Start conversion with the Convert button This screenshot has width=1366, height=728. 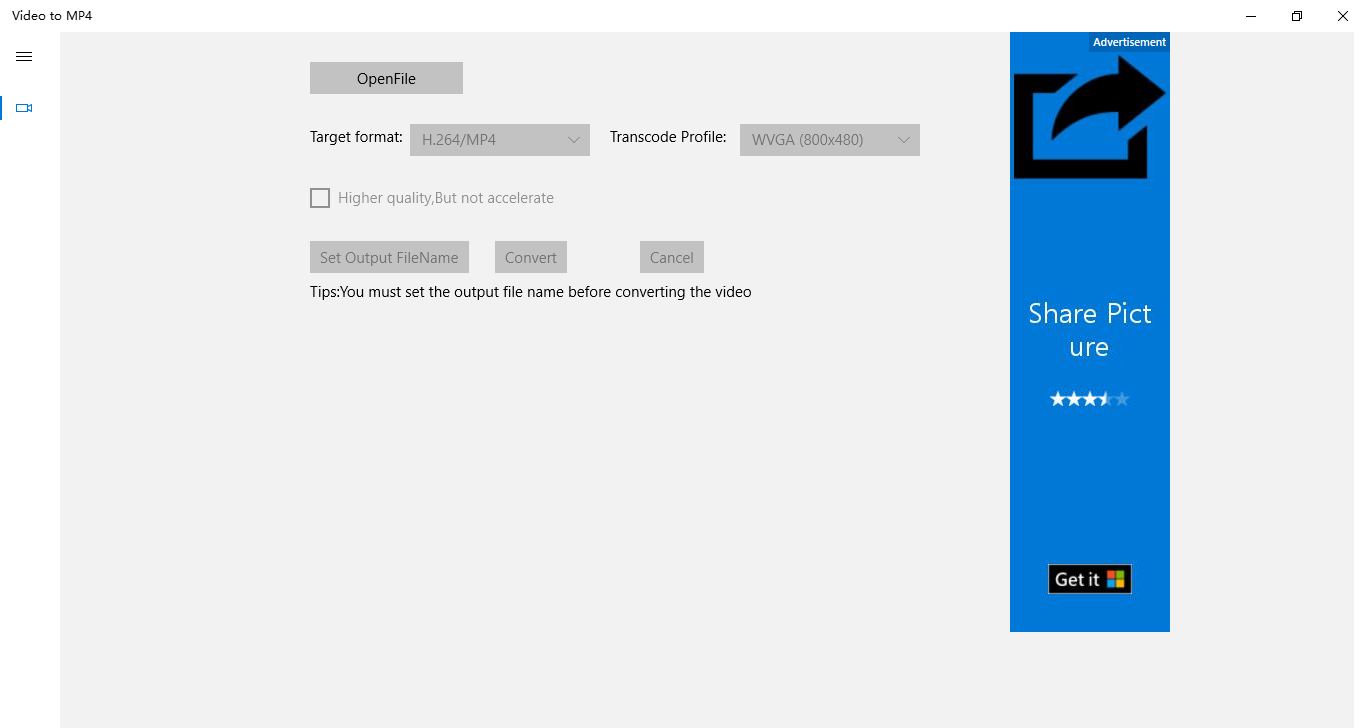tap(531, 257)
